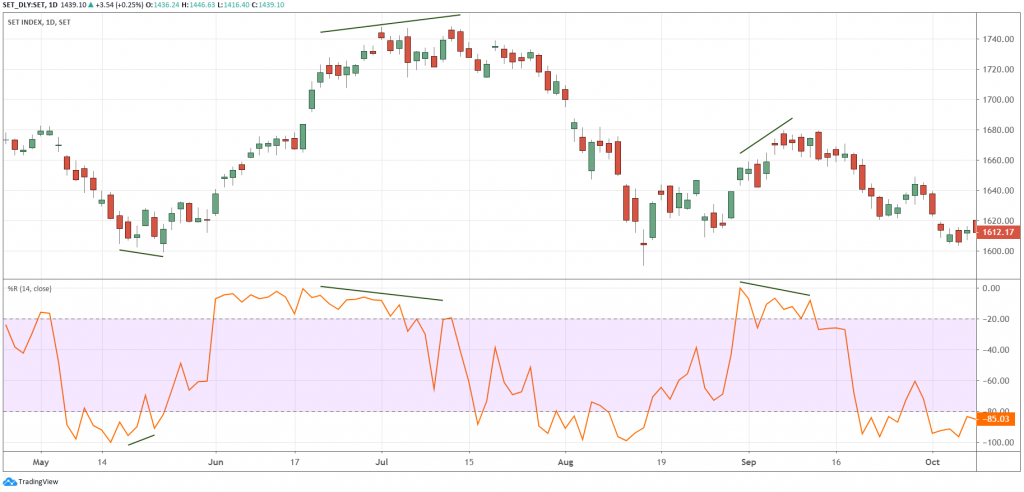Screen dimensions: 1024x492
Task: Click the SET_DLY:SET symbol header
Action: [25, 5]
